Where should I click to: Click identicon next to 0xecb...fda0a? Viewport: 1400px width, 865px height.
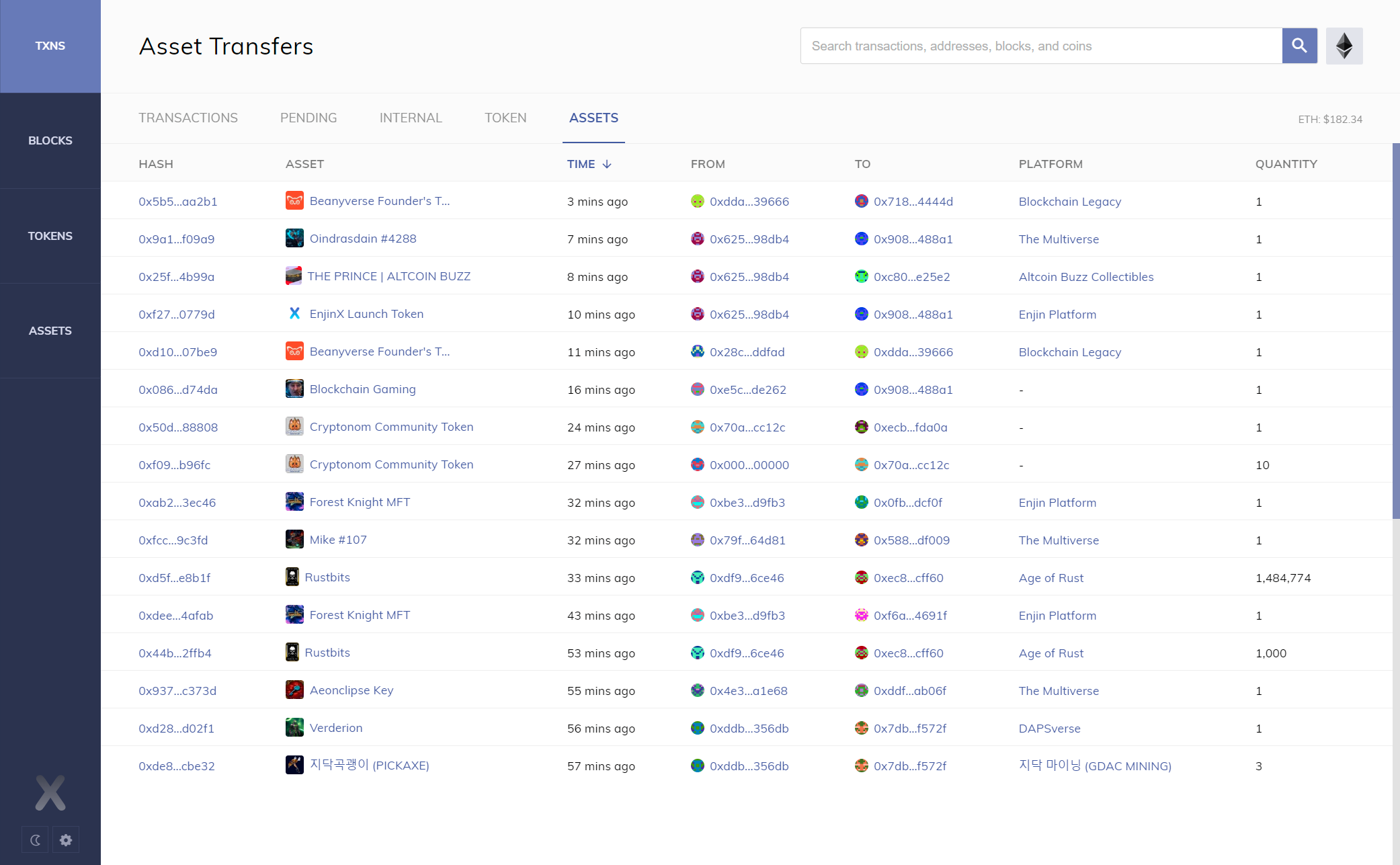coord(862,427)
